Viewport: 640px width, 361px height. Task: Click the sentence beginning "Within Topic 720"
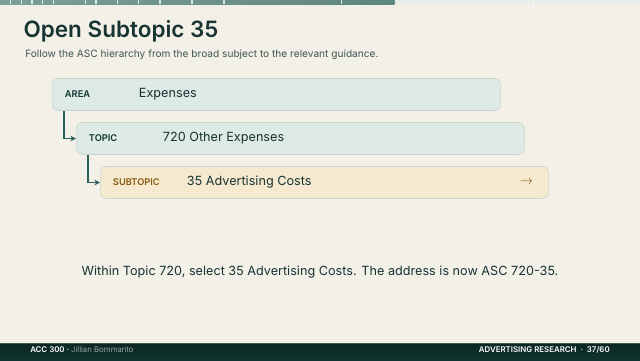pos(320,271)
